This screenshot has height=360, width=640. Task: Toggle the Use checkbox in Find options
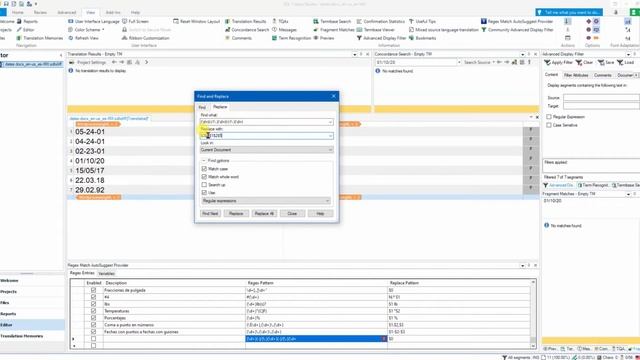(x=204, y=193)
